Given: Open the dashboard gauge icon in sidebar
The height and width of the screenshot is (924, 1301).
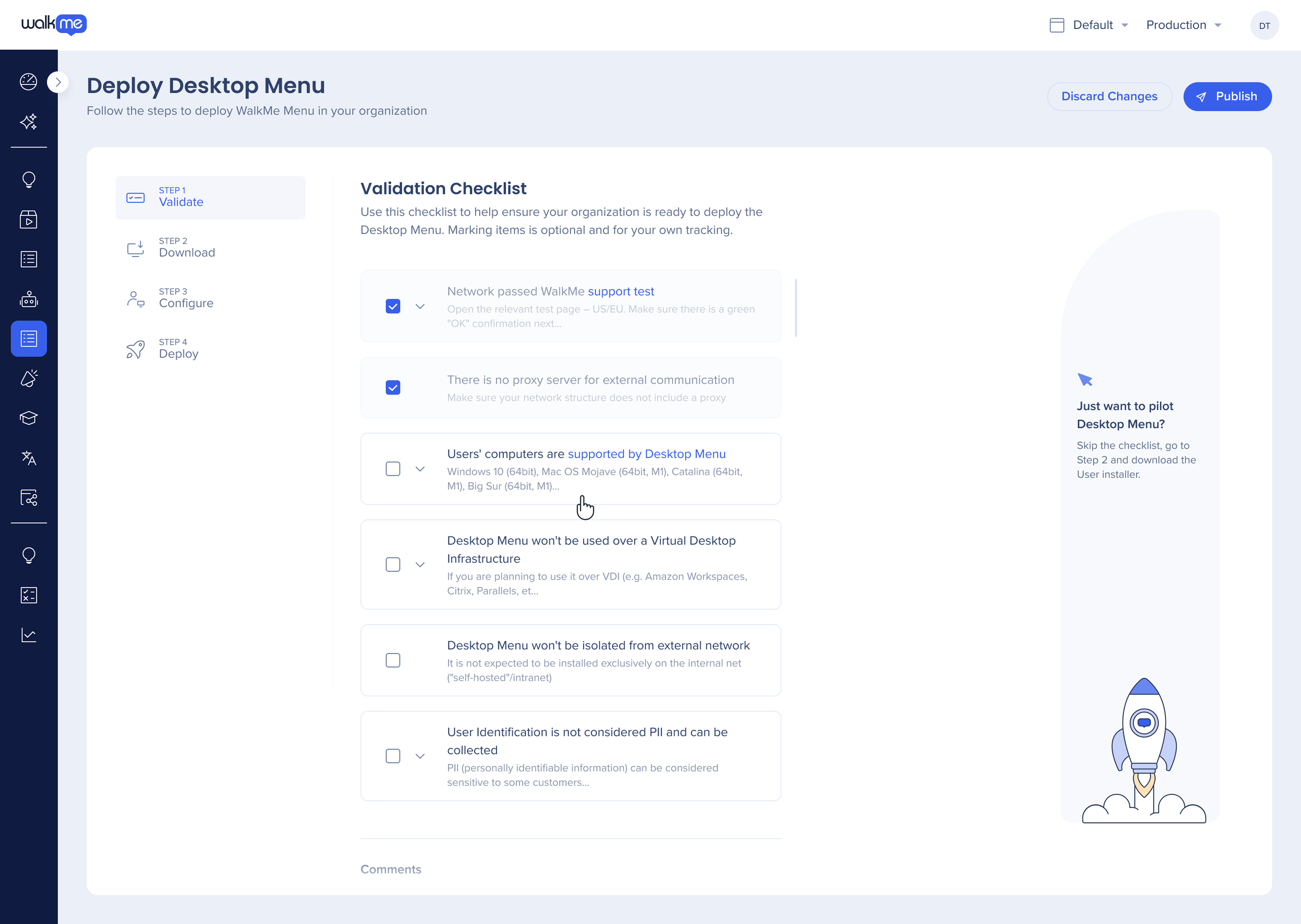Looking at the screenshot, I should click(28, 82).
